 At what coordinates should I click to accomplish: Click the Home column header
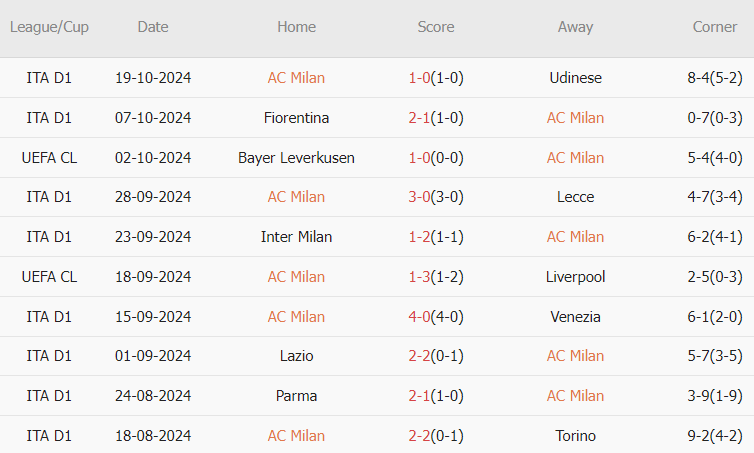[296, 27]
